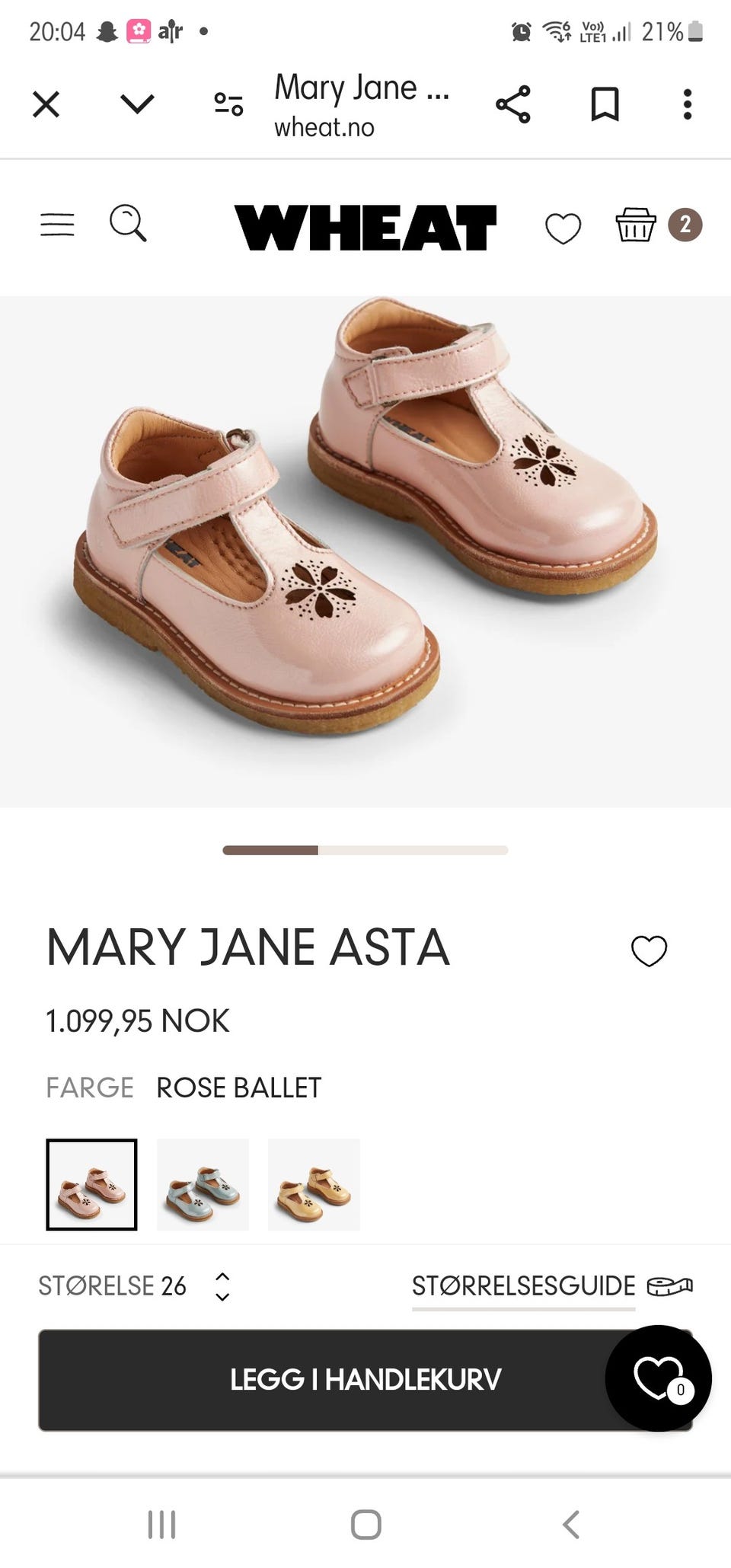Add Mary Jane Asta to favorites heart
The height and width of the screenshot is (1568, 731).
coord(649,950)
